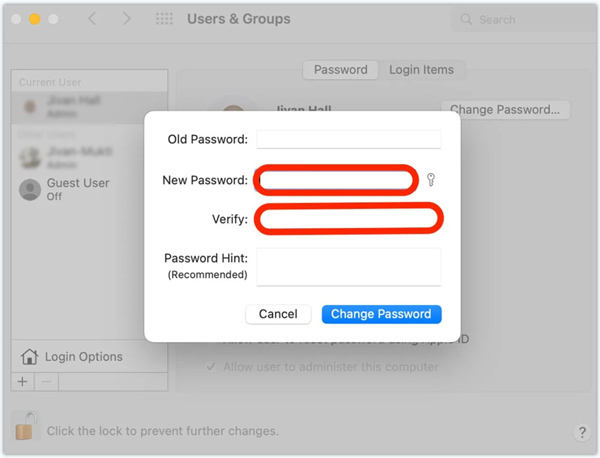The width and height of the screenshot is (600, 458).
Task: Click the Change Password… button behind dialog
Action: point(505,110)
